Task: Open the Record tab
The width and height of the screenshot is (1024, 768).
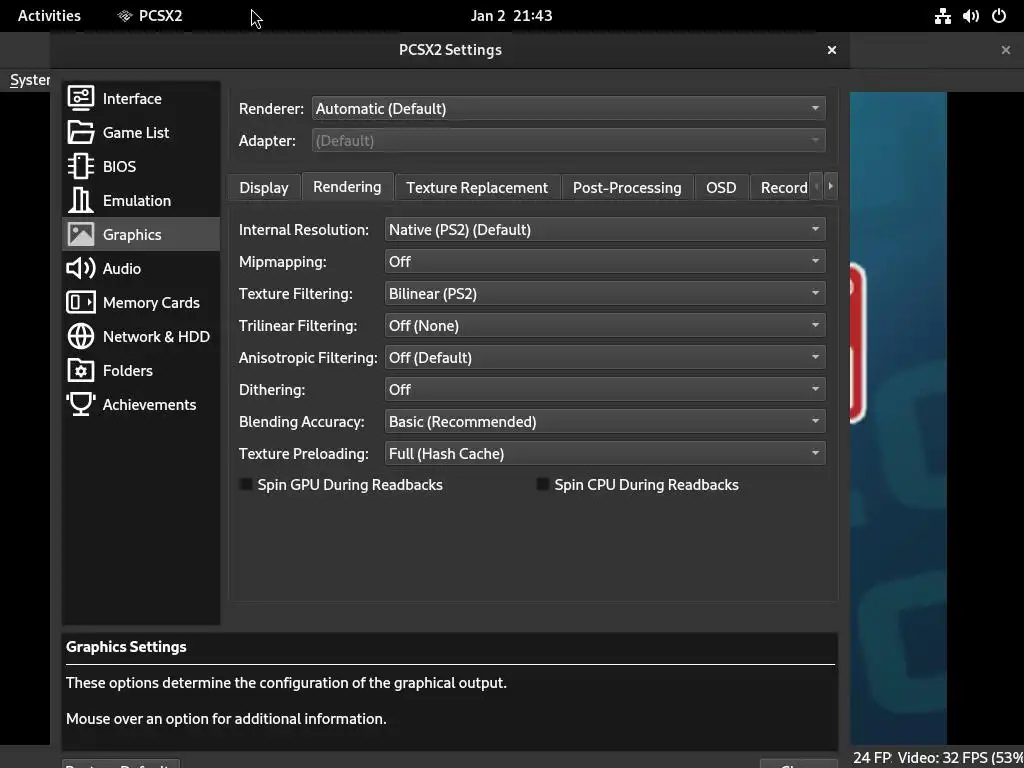Action: coord(780,187)
